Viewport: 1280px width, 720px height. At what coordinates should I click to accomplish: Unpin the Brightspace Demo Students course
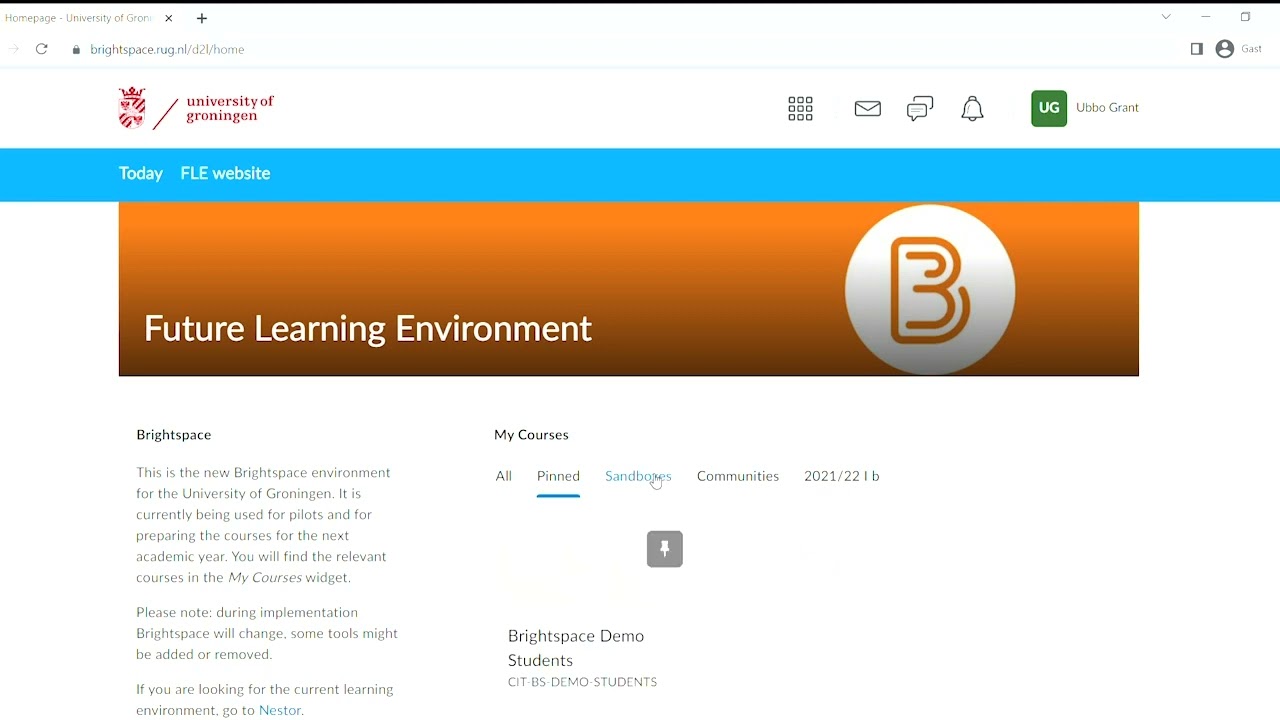pos(665,549)
